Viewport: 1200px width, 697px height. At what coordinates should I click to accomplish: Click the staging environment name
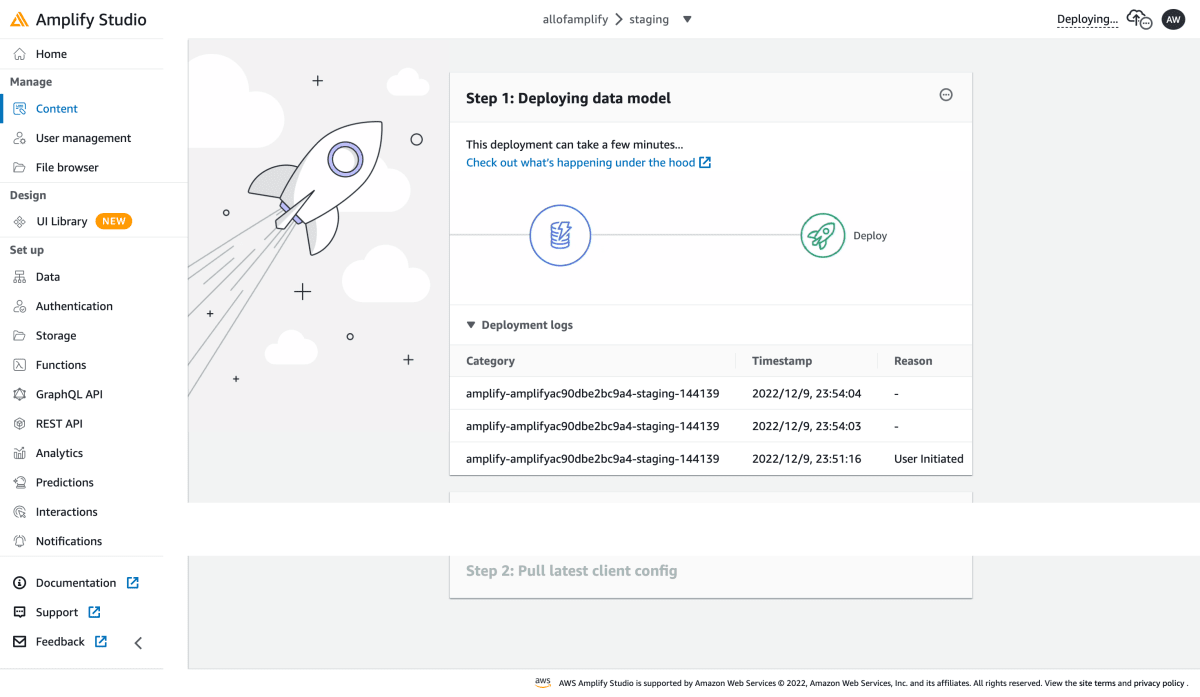point(649,19)
